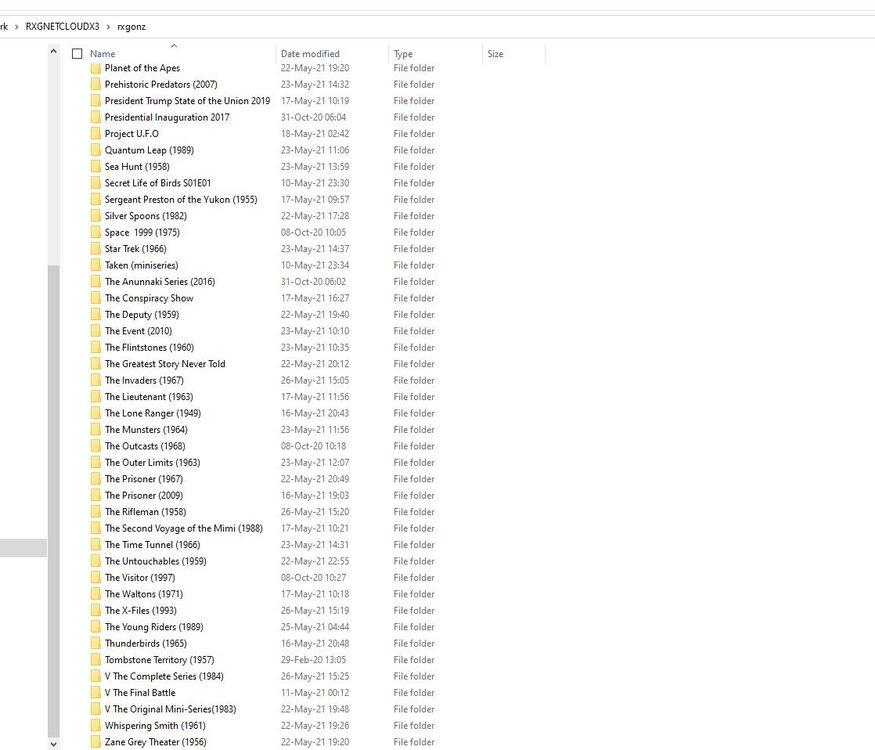Click the name The Outer Limits (1963)
The width and height of the screenshot is (875, 750).
[x=152, y=463]
